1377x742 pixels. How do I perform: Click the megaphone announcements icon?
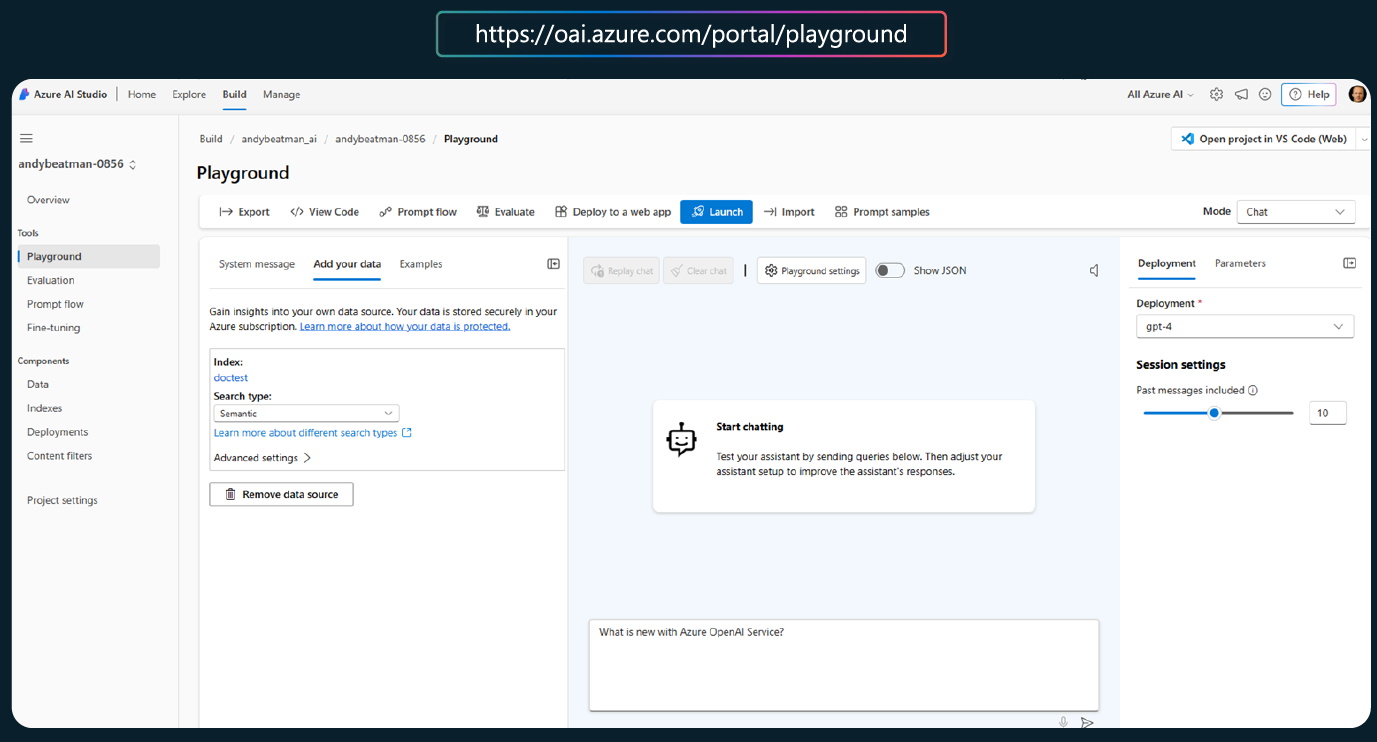click(x=1241, y=94)
